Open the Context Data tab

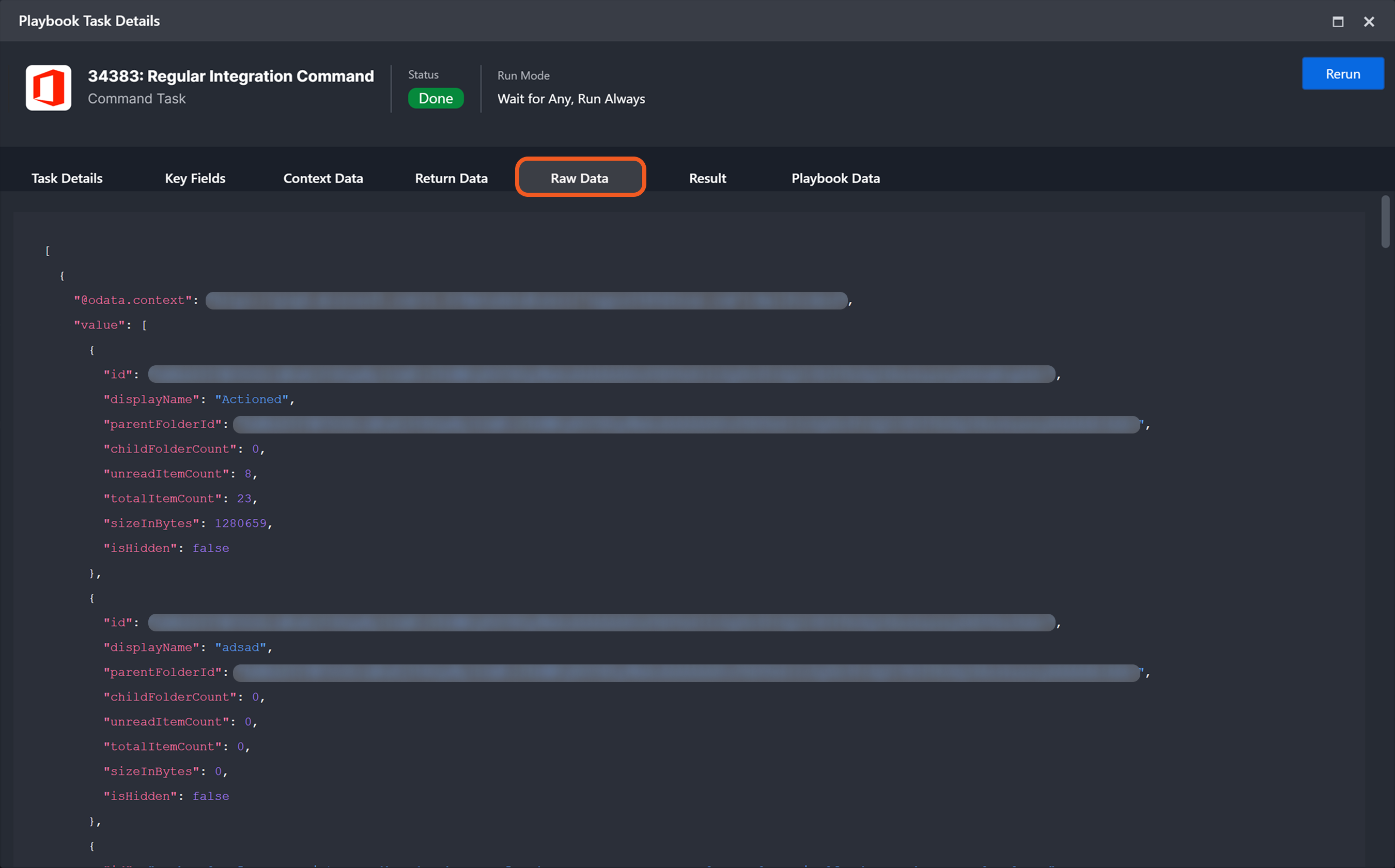[x=323, y=179]
